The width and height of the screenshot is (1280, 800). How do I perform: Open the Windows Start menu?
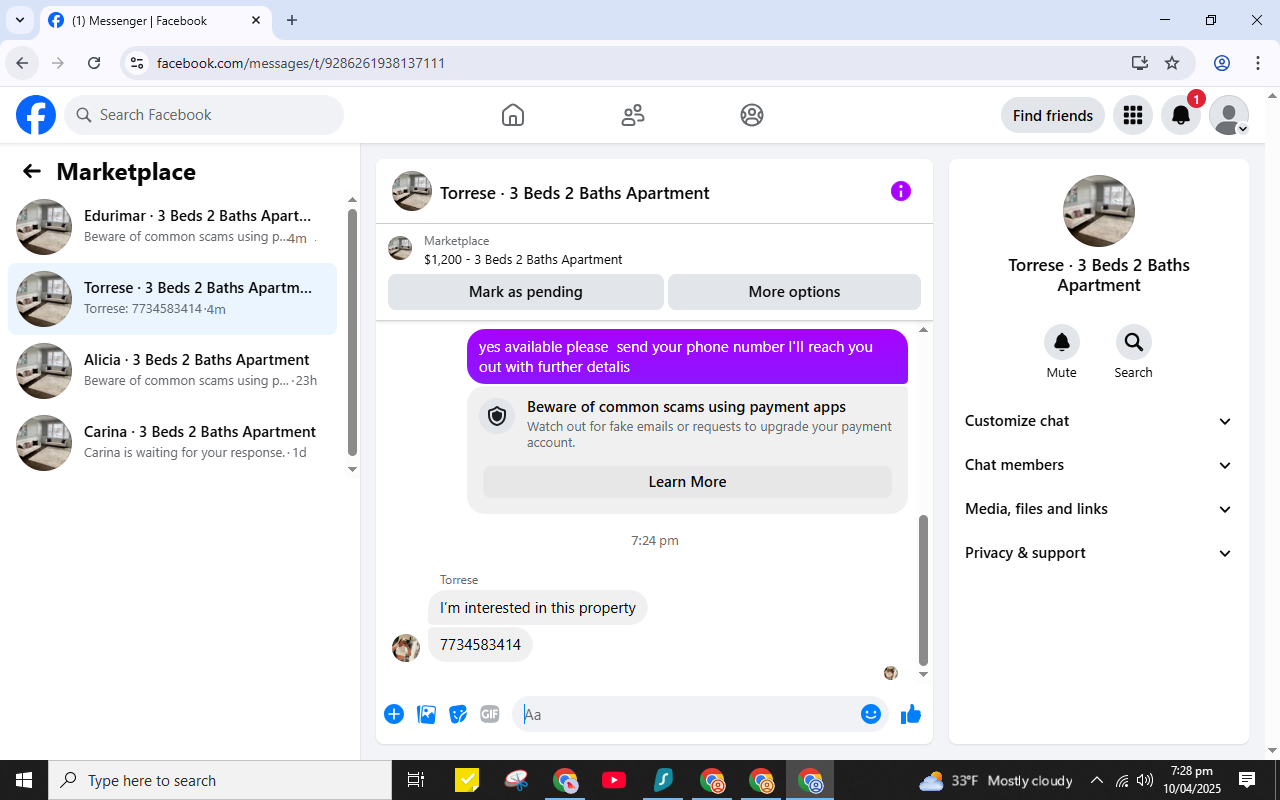click(x=24, y=780)
